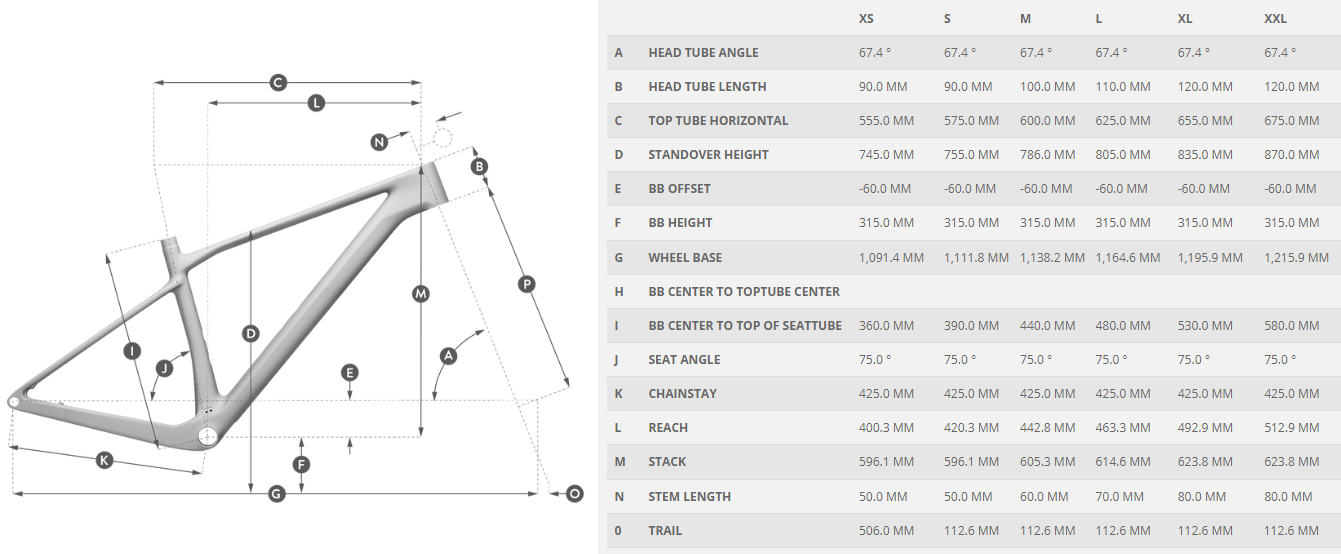Viewport: 1341px width, 554px height.
Task: Click the G wheelbase marker
Action: point(277,493)
